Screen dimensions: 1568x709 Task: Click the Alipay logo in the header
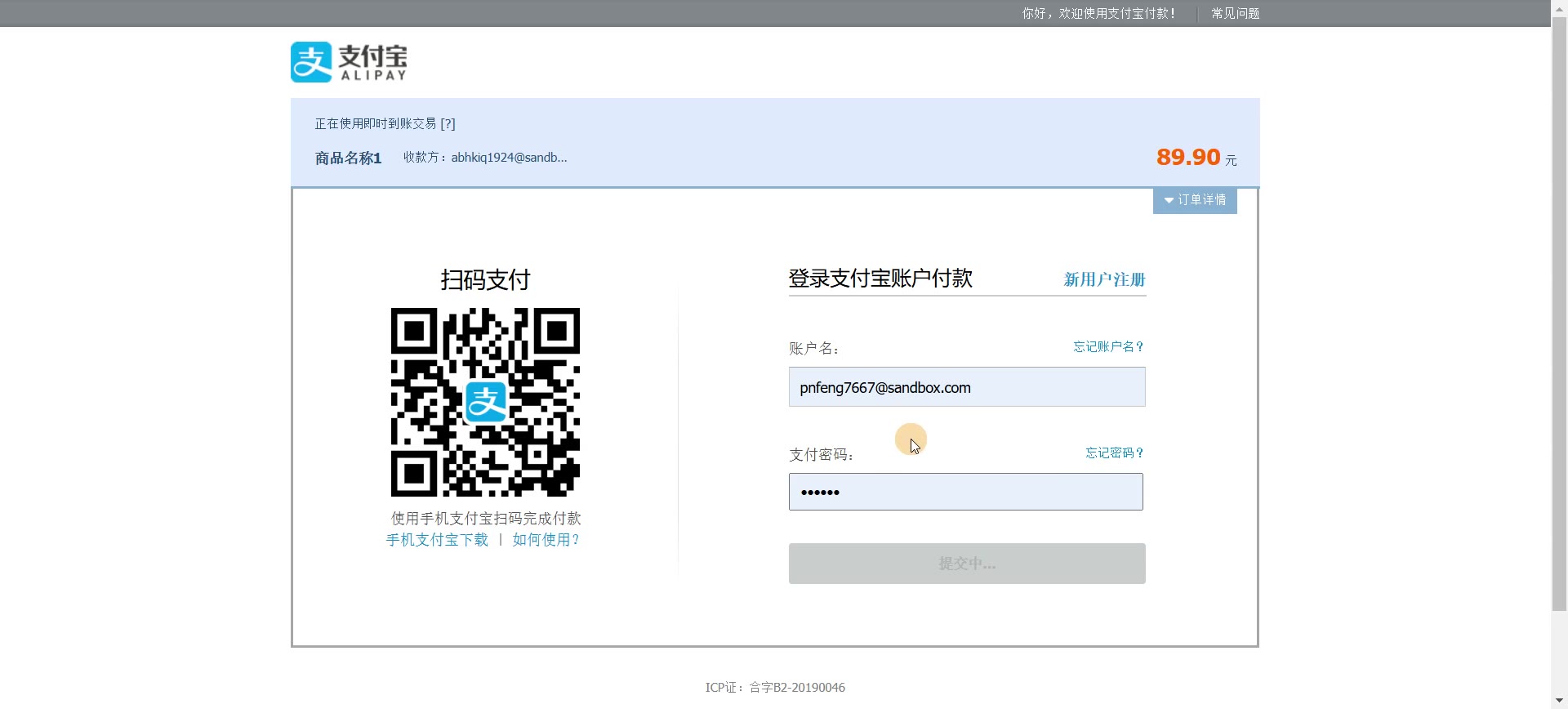(x=349, y=62)
